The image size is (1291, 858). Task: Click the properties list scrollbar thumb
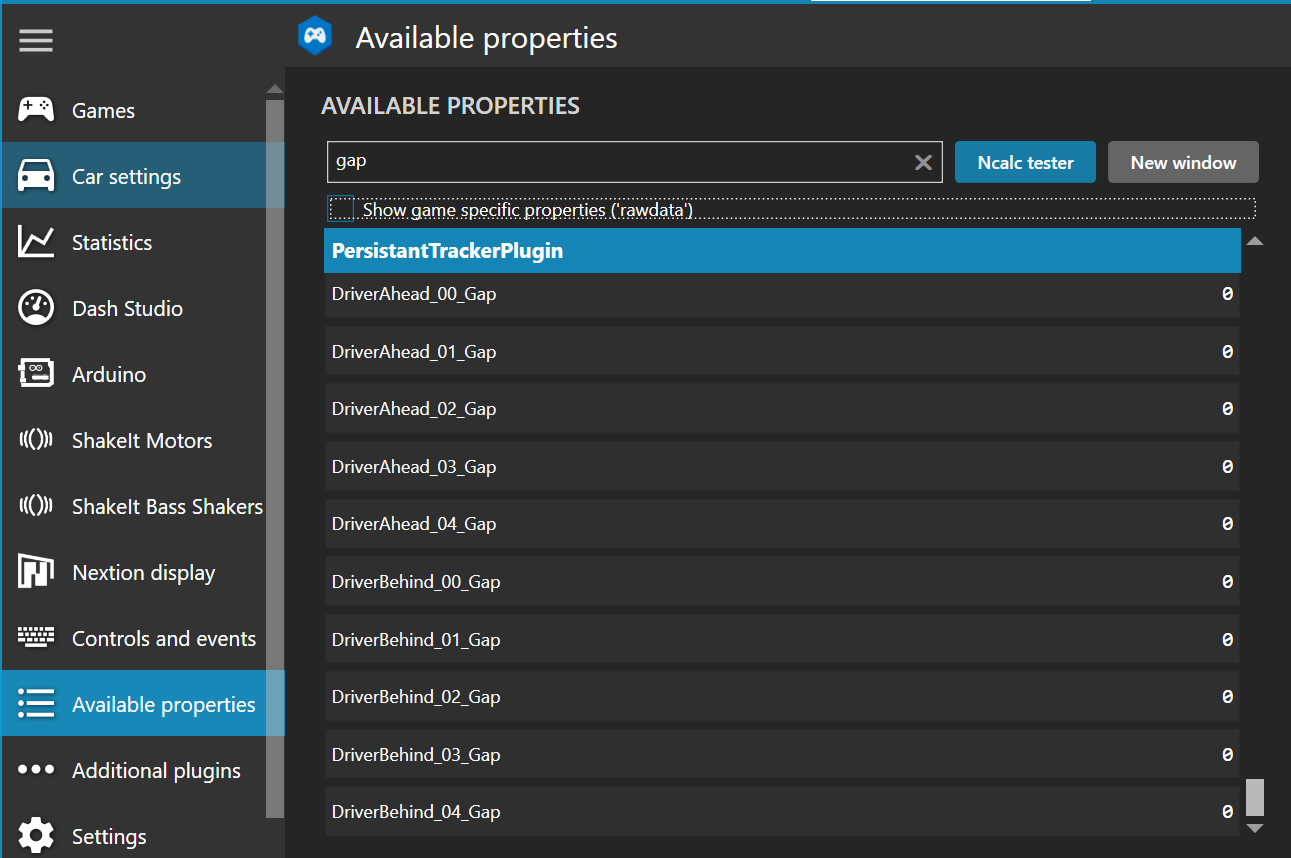1255,797
